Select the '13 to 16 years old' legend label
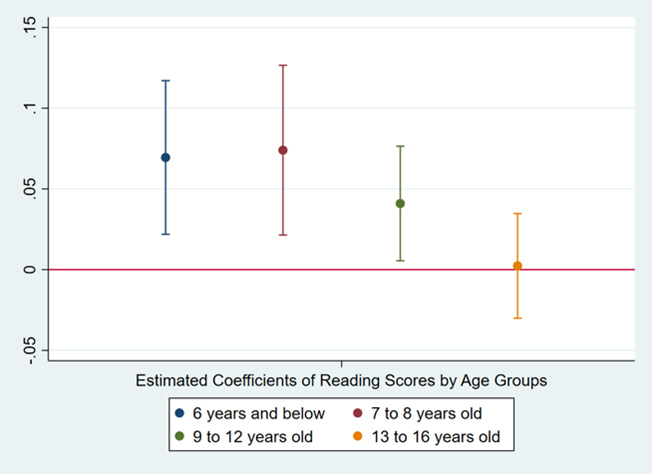Image resolution: width=652 pixels, height=474 pixels. 431,437
